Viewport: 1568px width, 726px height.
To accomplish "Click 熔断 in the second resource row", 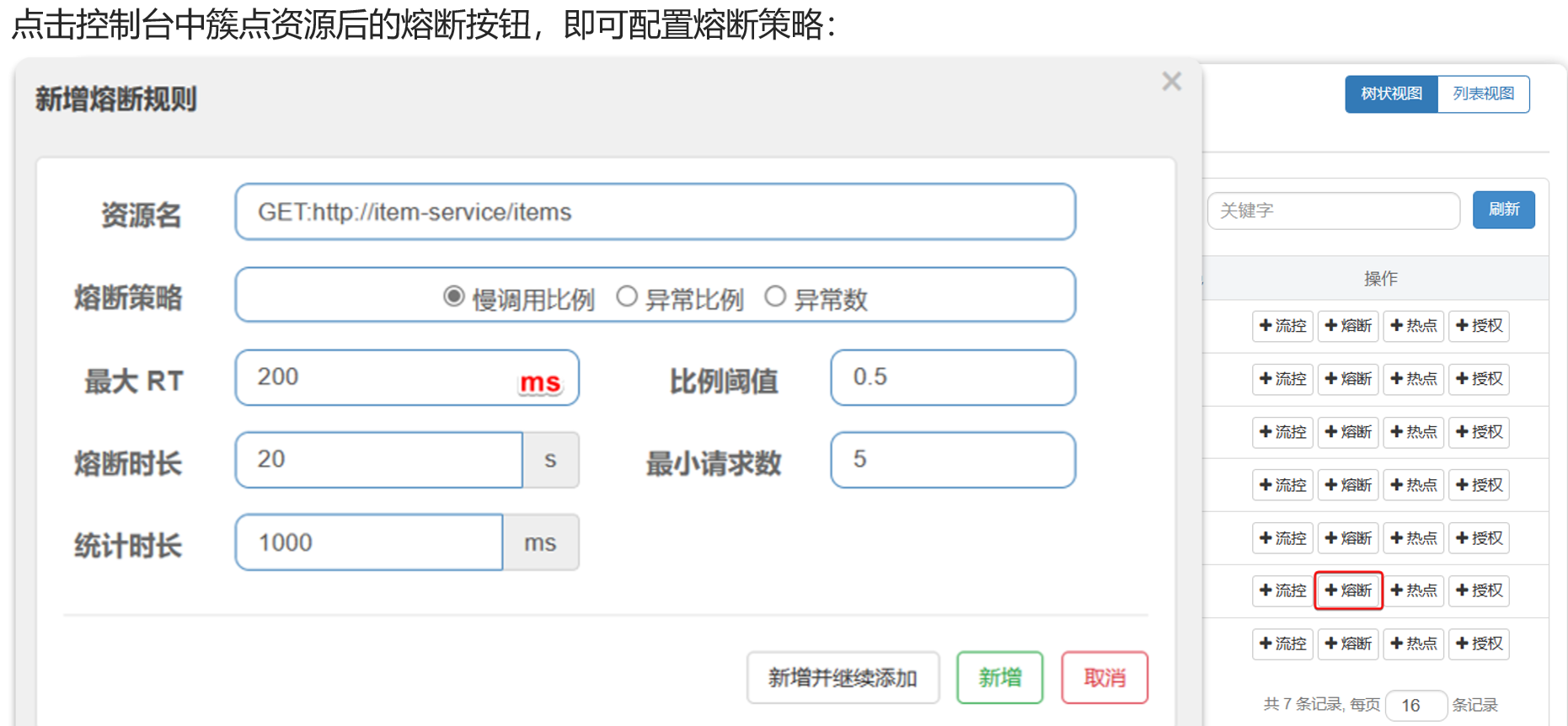I will click(x=1348, y=379).
